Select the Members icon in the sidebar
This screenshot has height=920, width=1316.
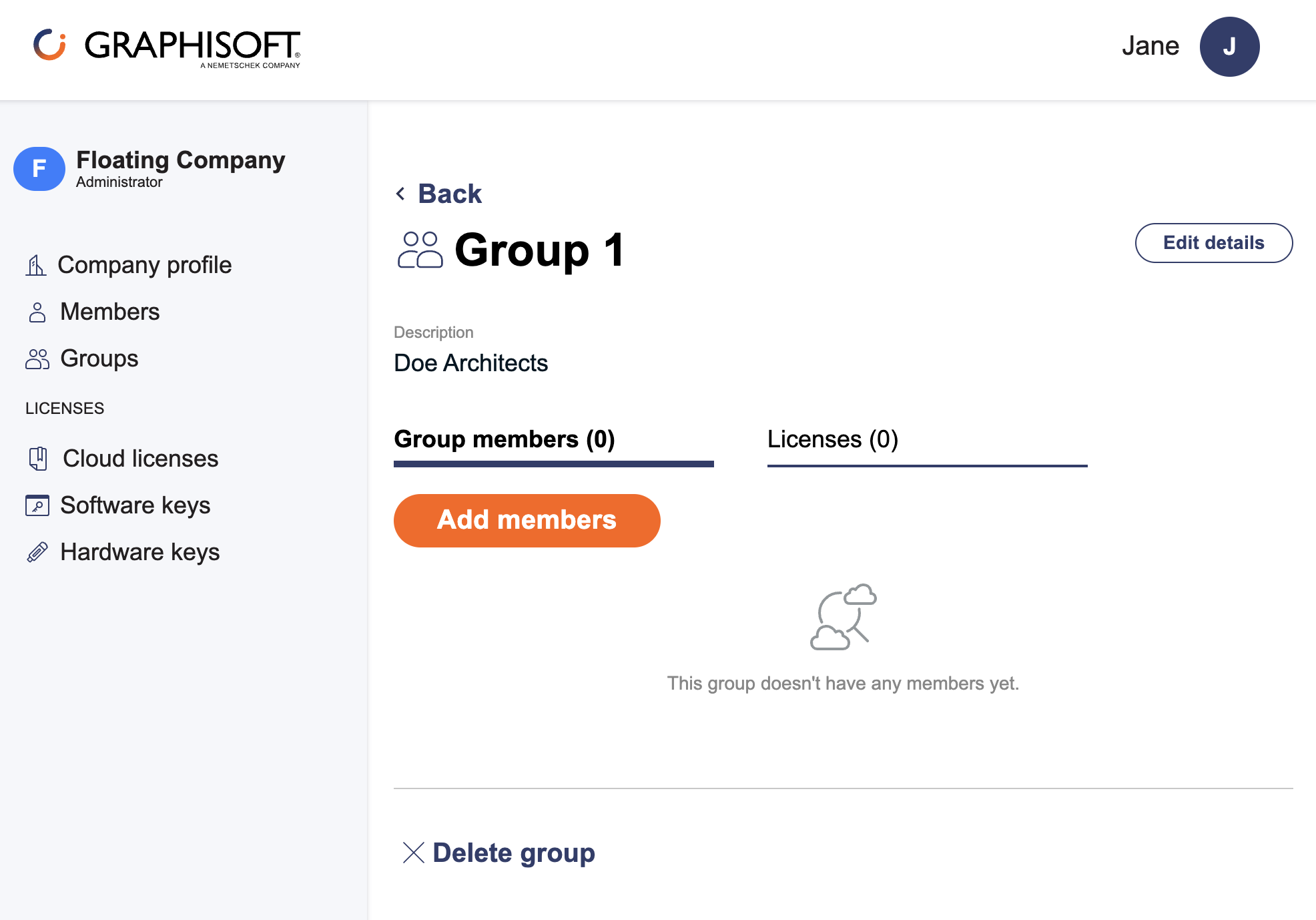pyautogui.click(x=37, y=311)
